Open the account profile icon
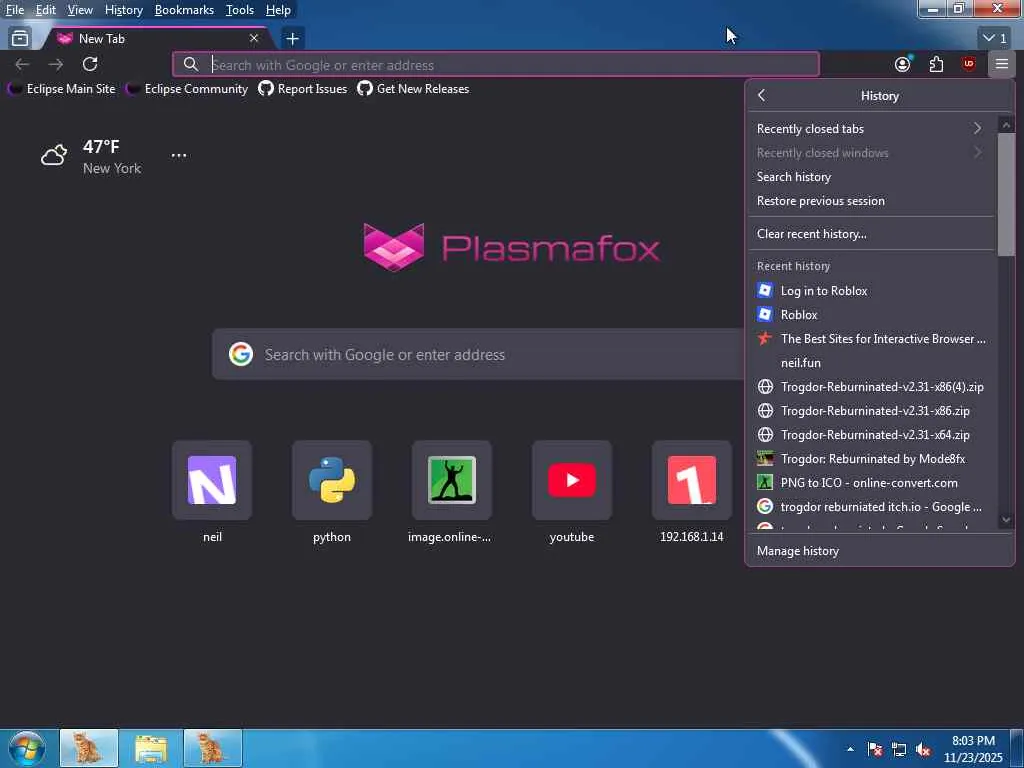Image resolution: width=1024 pixels, height=768 pixels. tap(903, 64)
